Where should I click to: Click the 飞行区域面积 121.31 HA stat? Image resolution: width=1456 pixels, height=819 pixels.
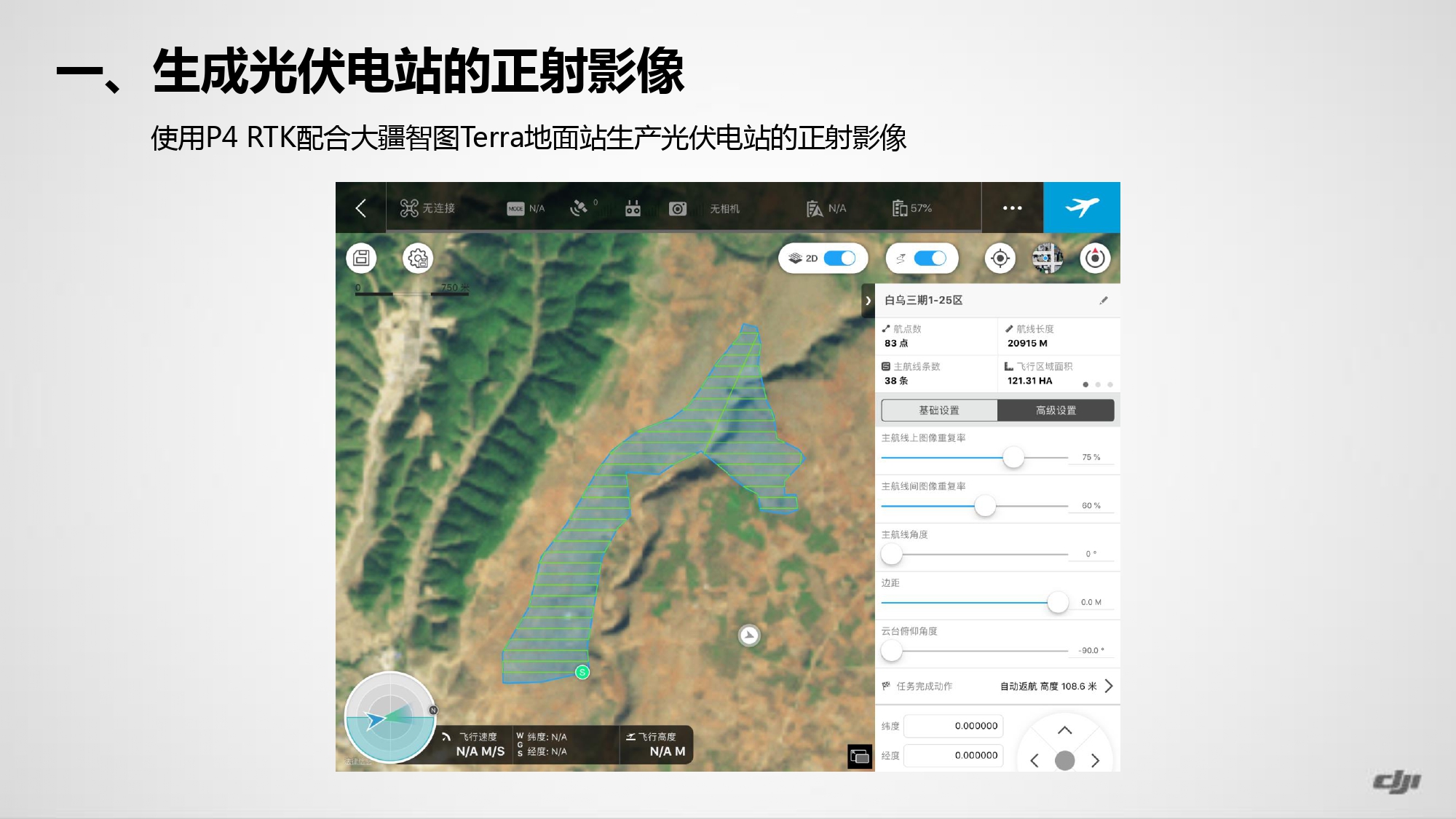tap(1059, 373)
